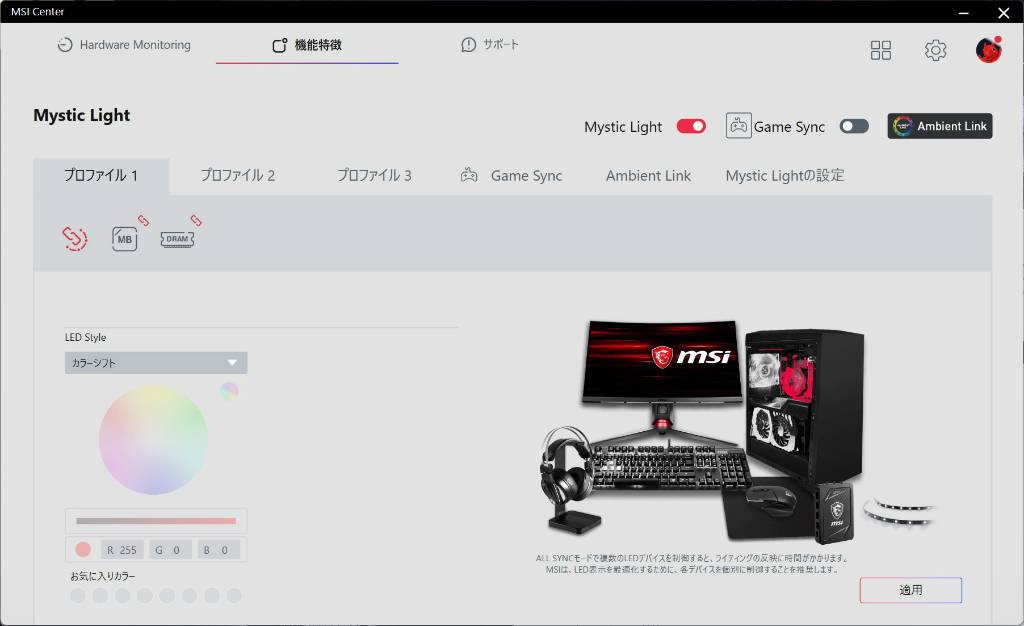Pick a color on the color wheel
Screen dimensions: 1024x626
pos(153,439)
